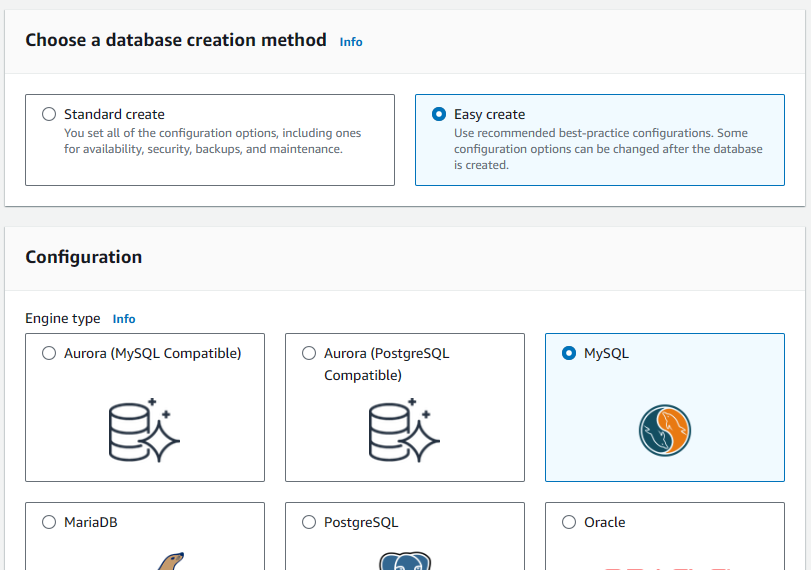Select the MySQL engine radio button
Viewport: 811px width, 570px height.
(x=569, y=353)
